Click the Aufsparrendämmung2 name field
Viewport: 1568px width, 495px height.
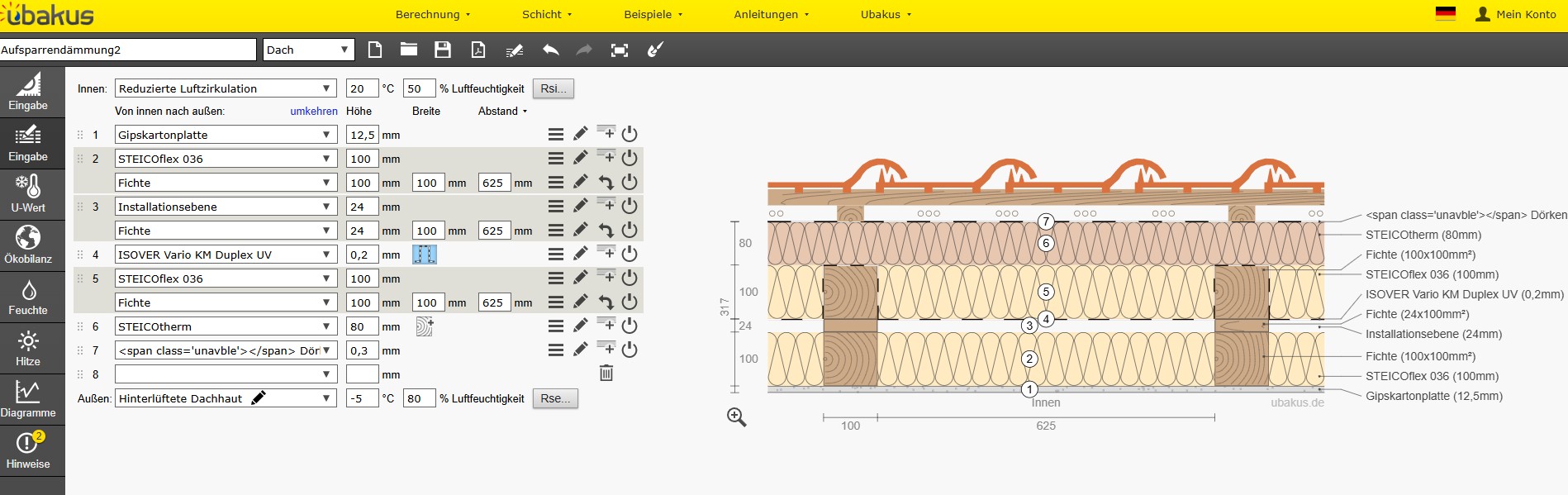[128, 50]
